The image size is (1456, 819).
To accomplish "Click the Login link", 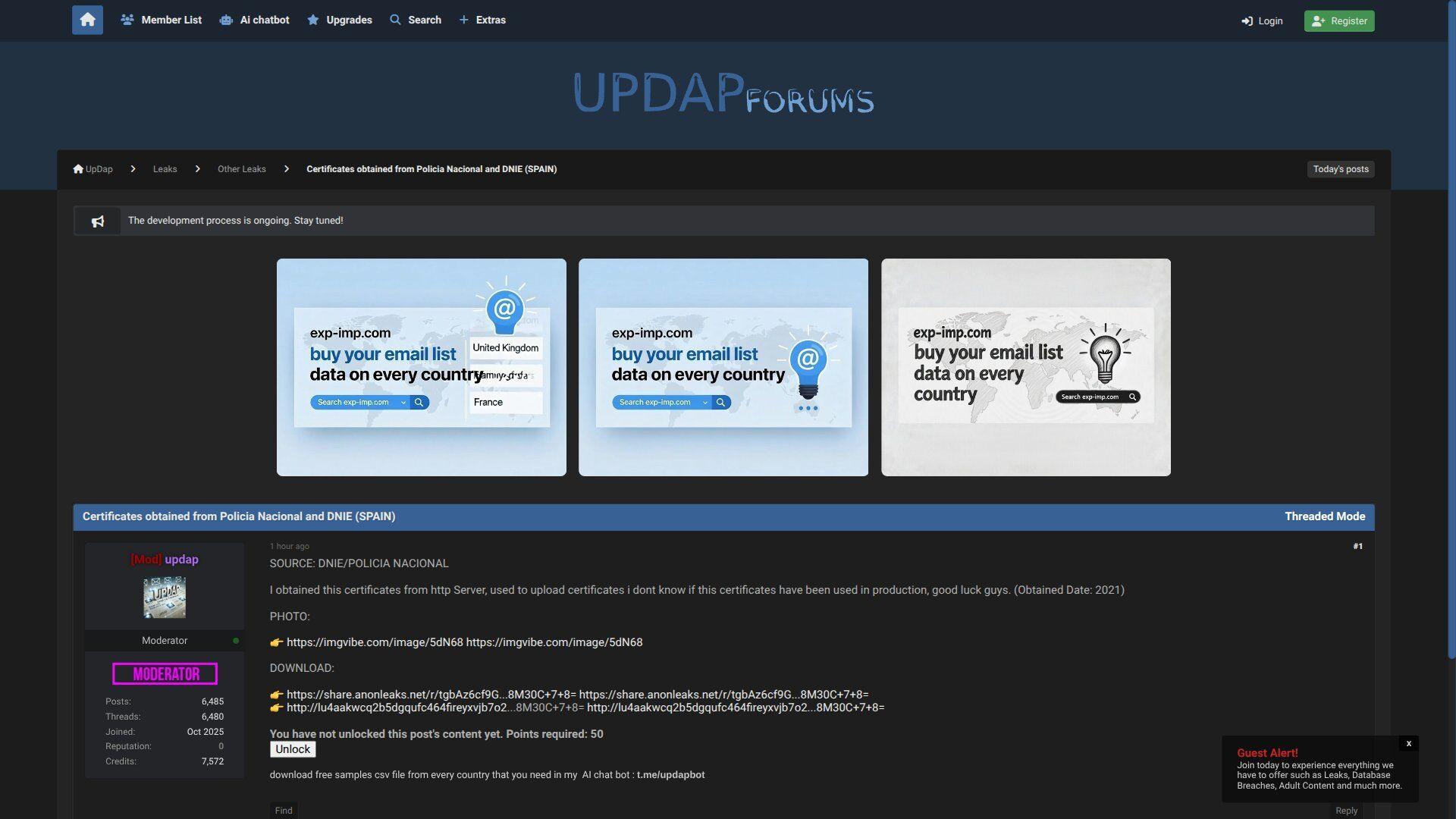I will point(1262,21).
